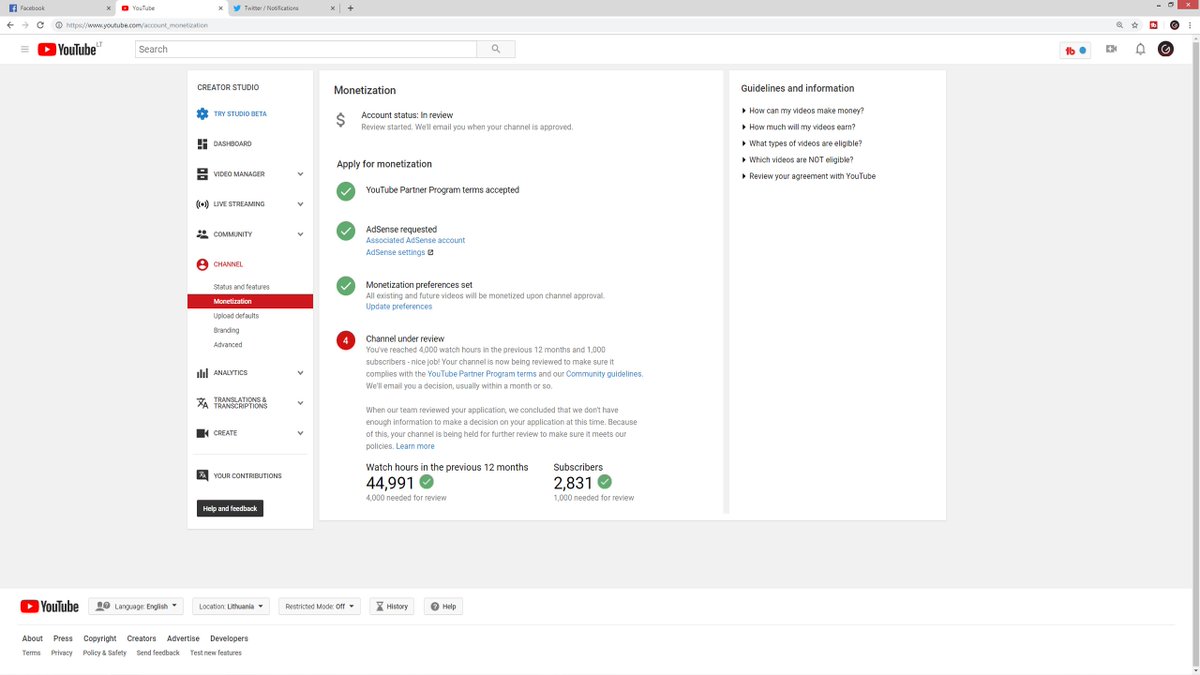
Task: Open the Send feedback footer link
Action: (158, 653)
